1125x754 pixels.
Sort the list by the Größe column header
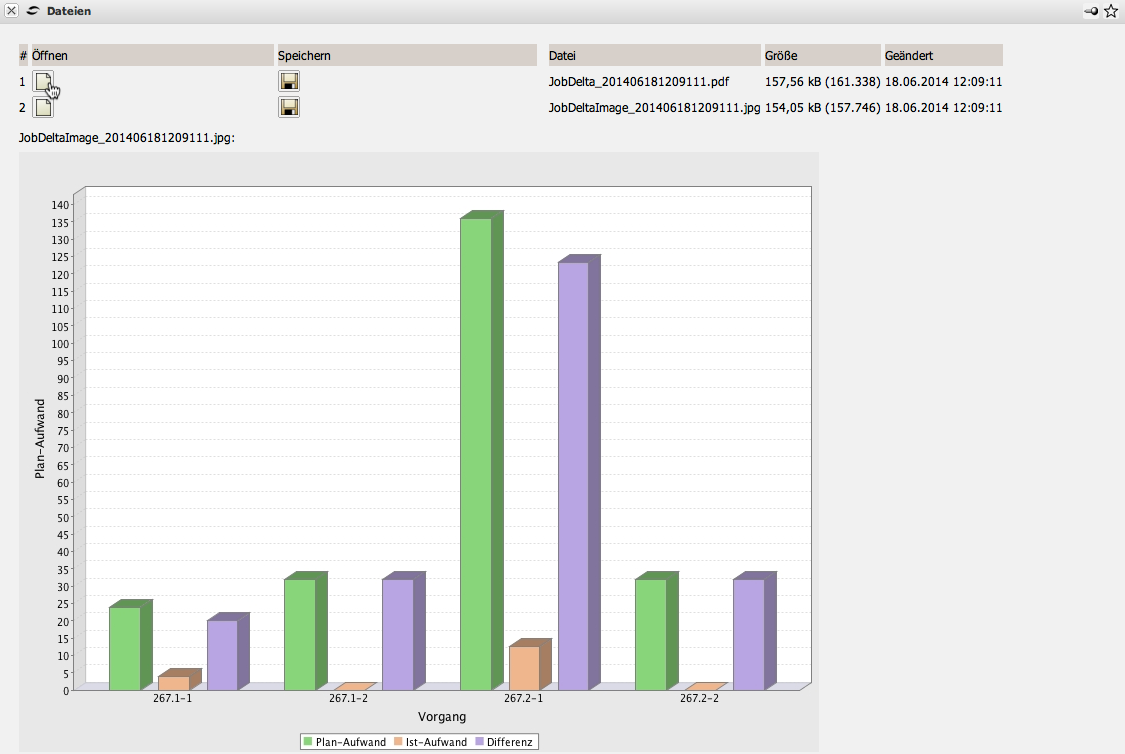tap(821, 56)
